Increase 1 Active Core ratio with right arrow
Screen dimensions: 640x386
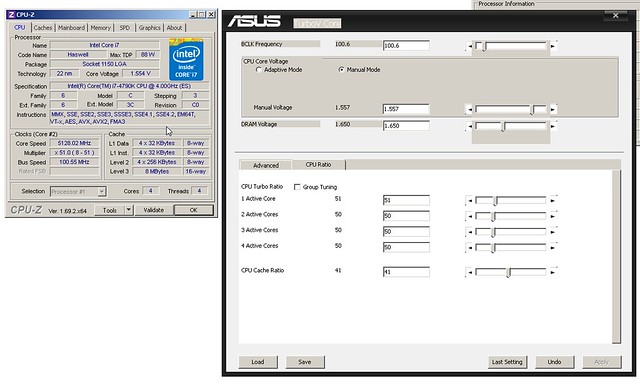coord(553,200)
